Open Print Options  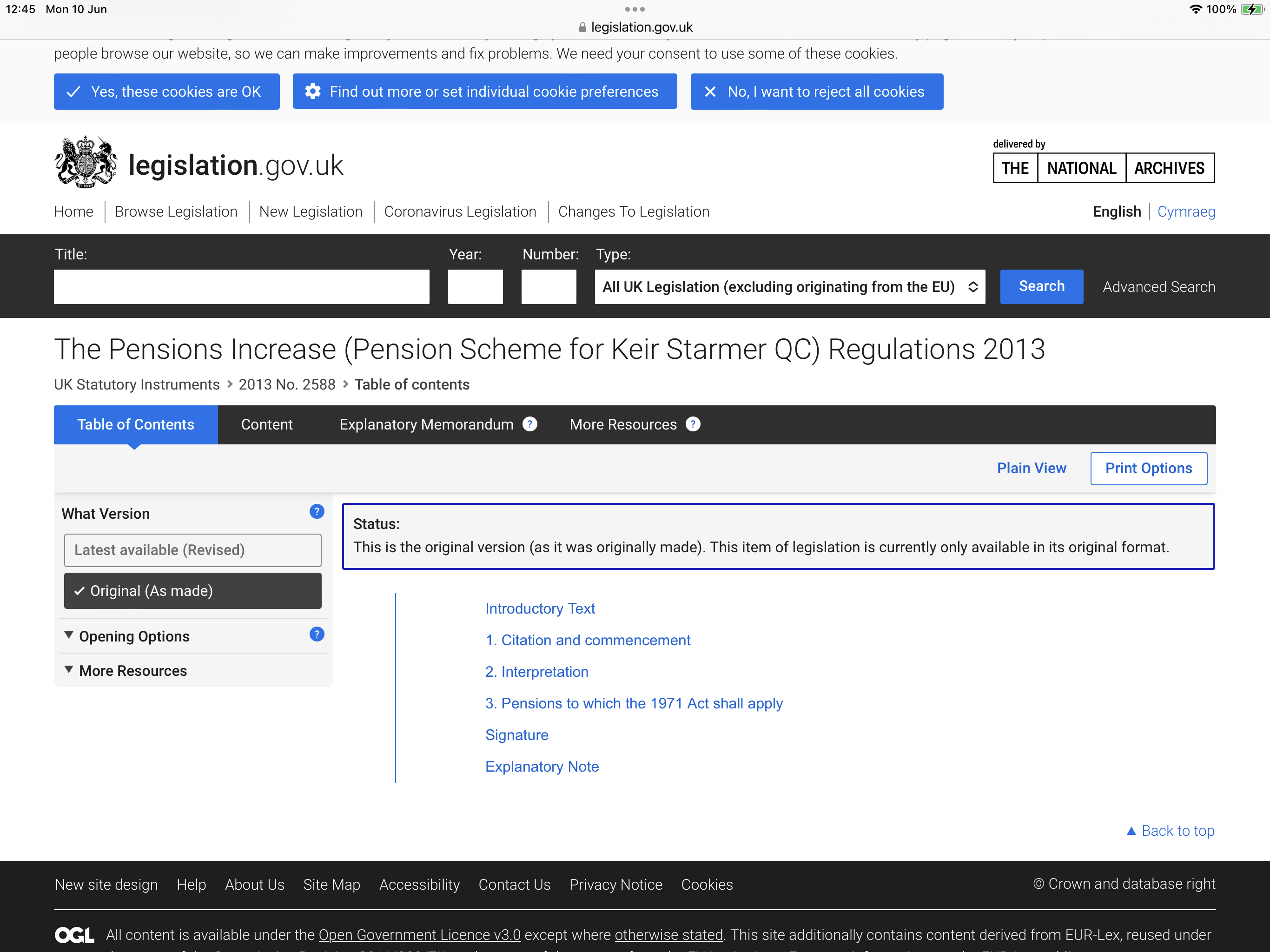pos(1148,469)
